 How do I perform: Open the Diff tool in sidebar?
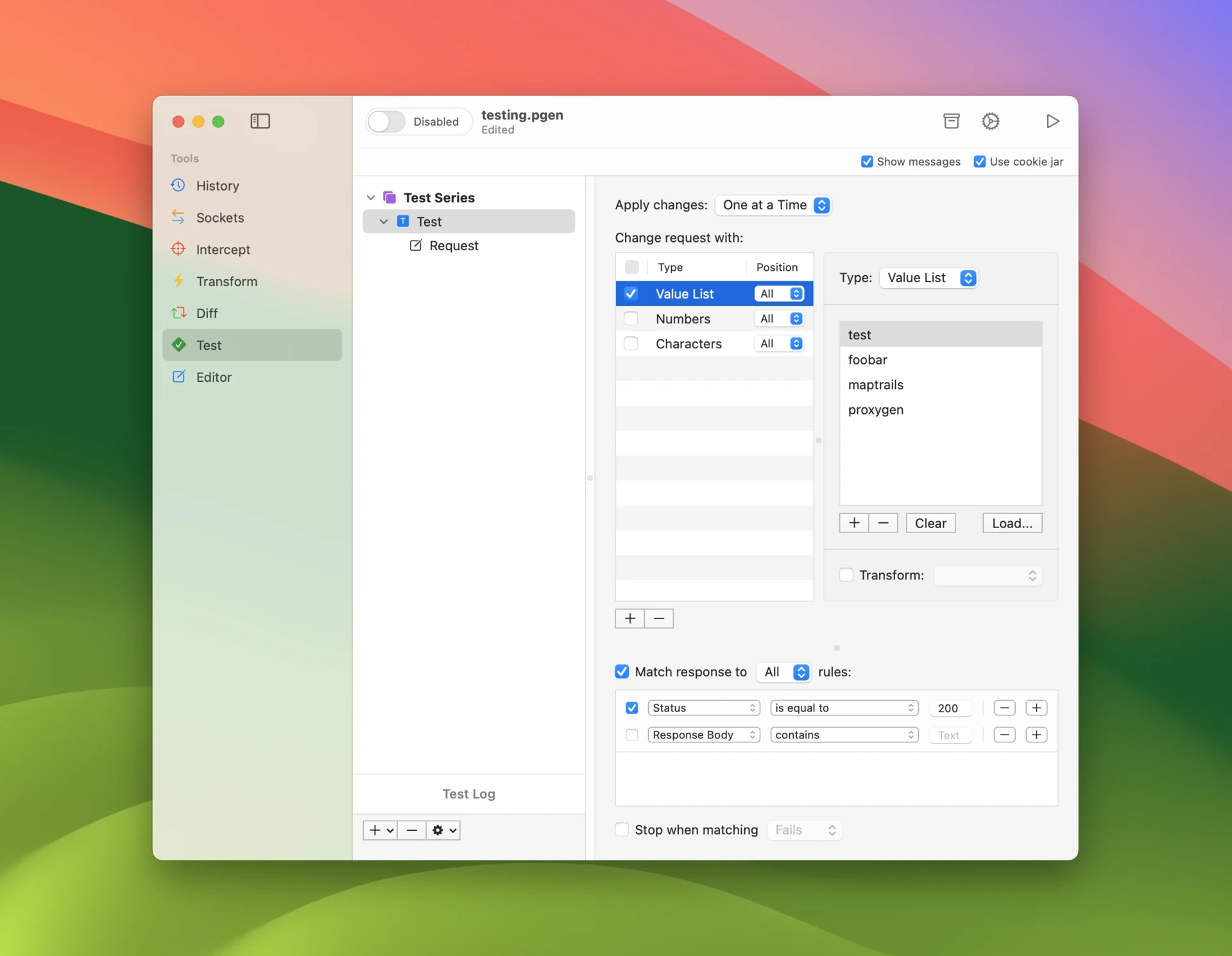coord(207,313)
